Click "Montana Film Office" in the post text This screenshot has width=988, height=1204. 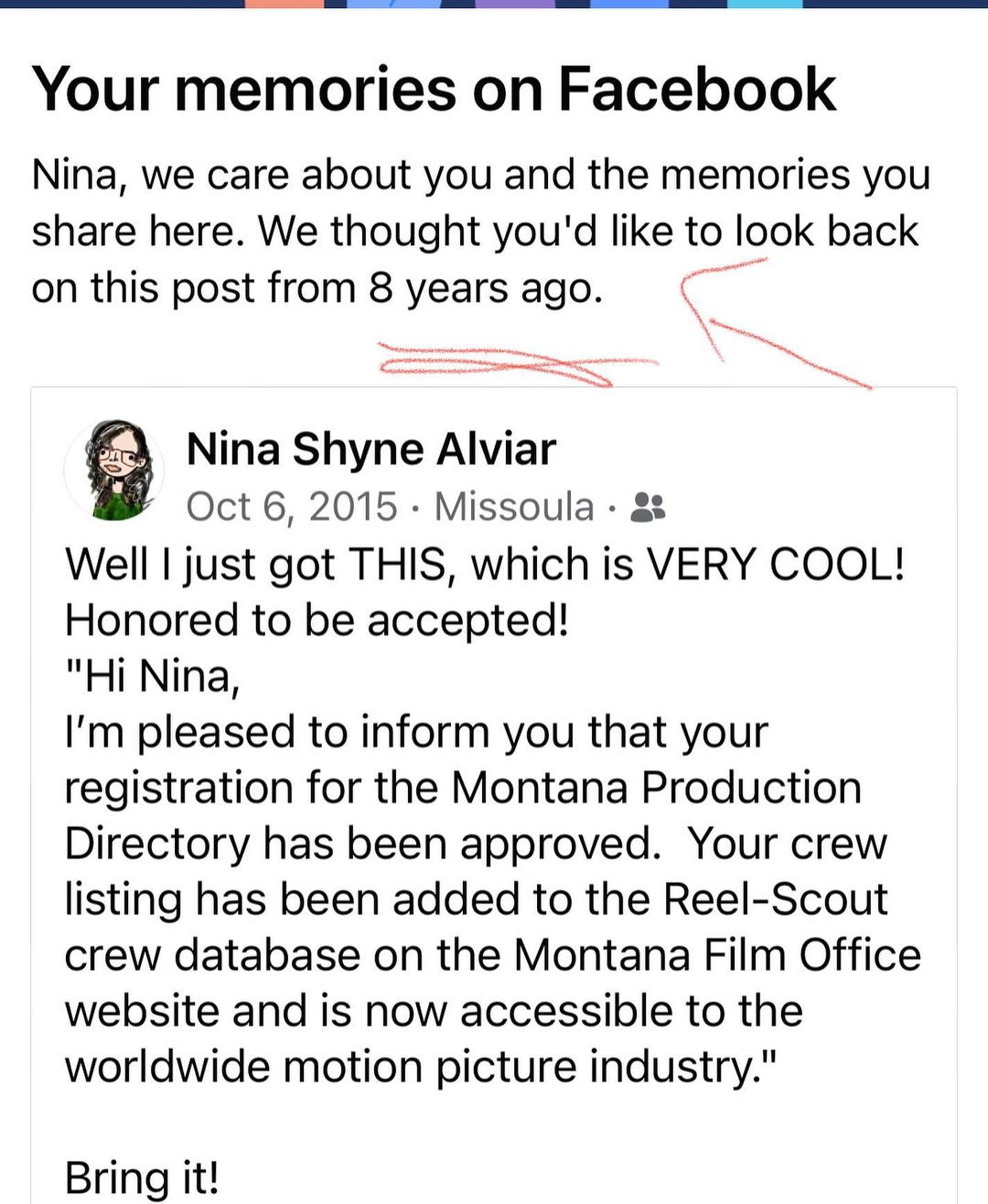coord(716,955)
